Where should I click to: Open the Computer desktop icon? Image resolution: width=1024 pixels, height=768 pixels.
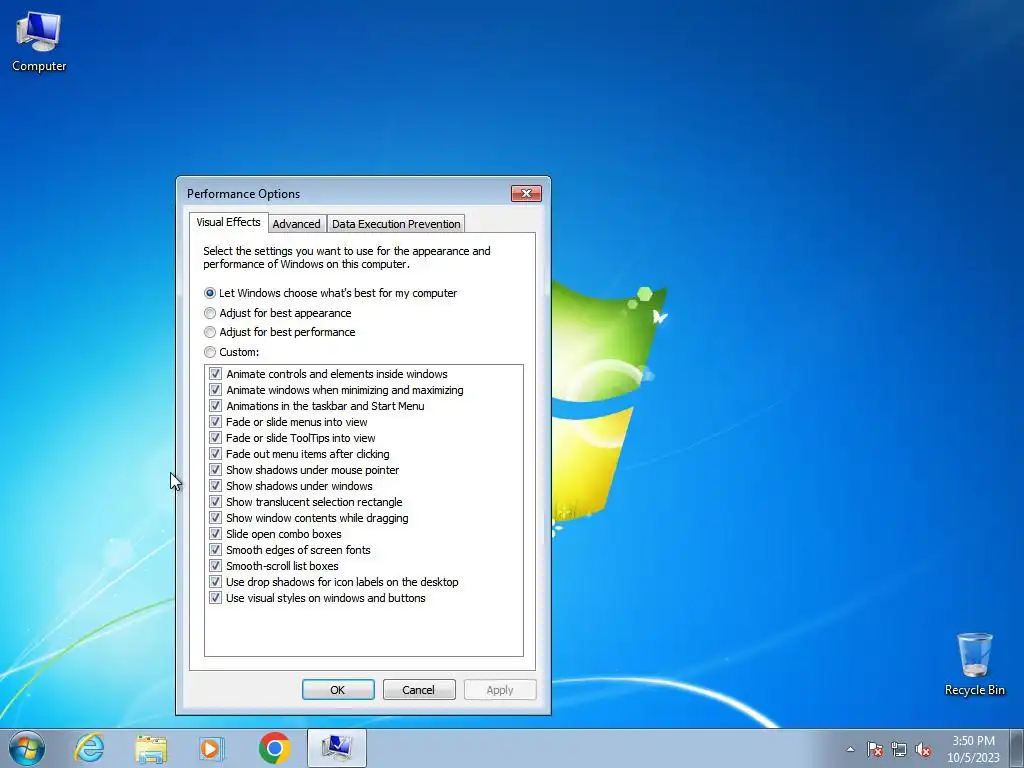coord(39,42)
